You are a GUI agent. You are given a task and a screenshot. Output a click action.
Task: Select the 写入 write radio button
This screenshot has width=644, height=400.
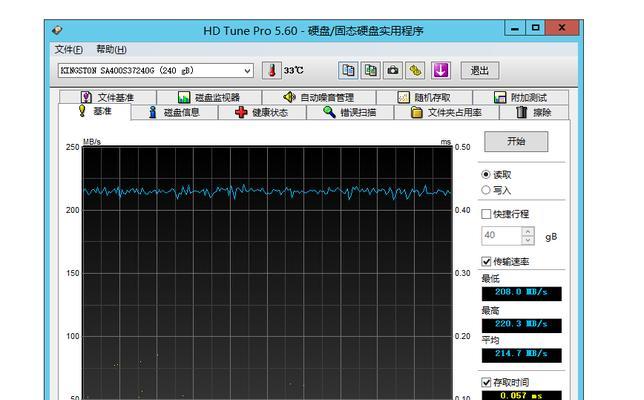(x=486, y=190)
